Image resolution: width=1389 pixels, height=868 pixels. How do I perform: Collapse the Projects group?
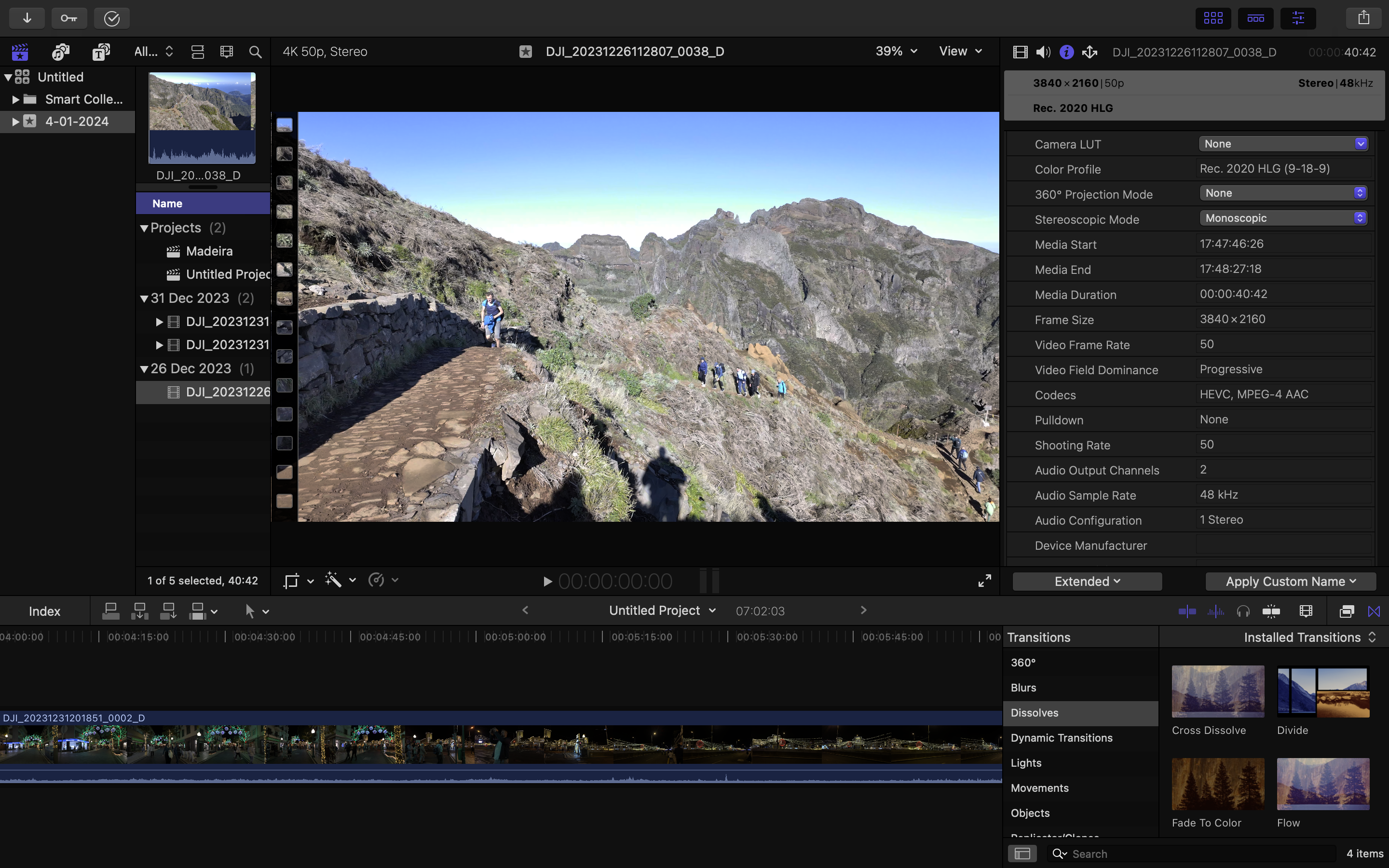tap(144, 229)
